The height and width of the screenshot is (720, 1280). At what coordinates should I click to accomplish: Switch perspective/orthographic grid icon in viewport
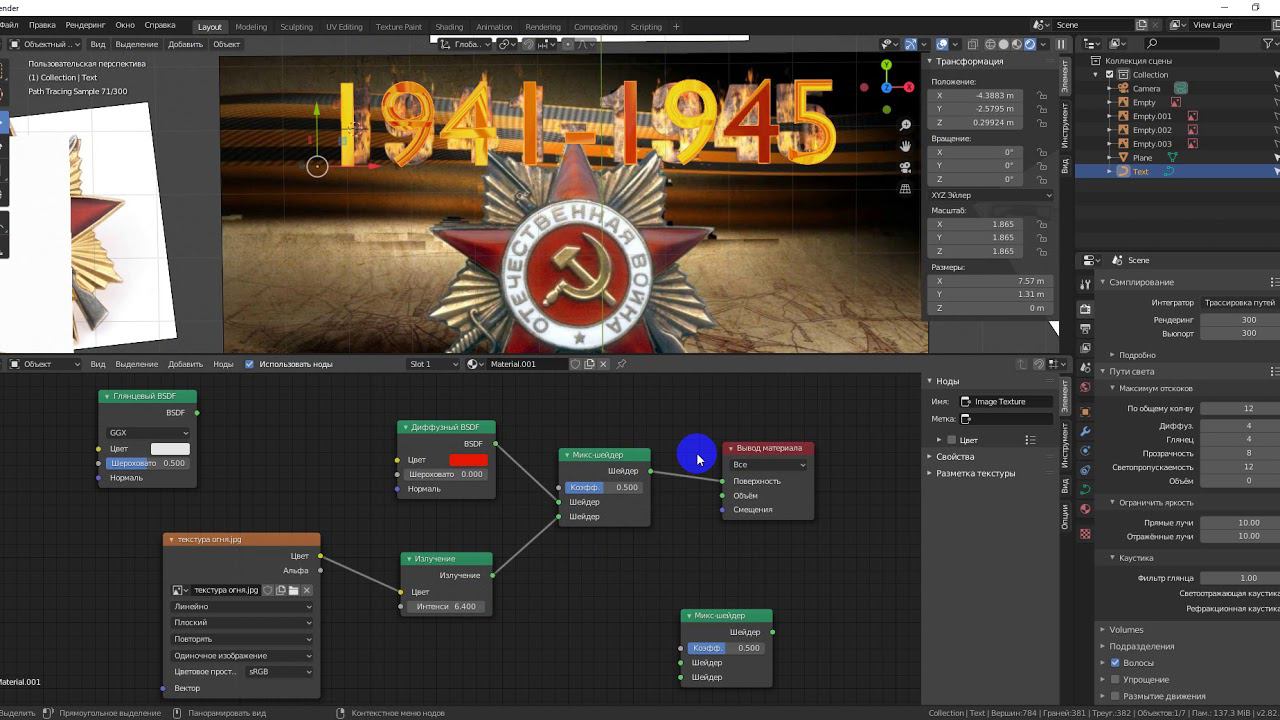point(905,188)
